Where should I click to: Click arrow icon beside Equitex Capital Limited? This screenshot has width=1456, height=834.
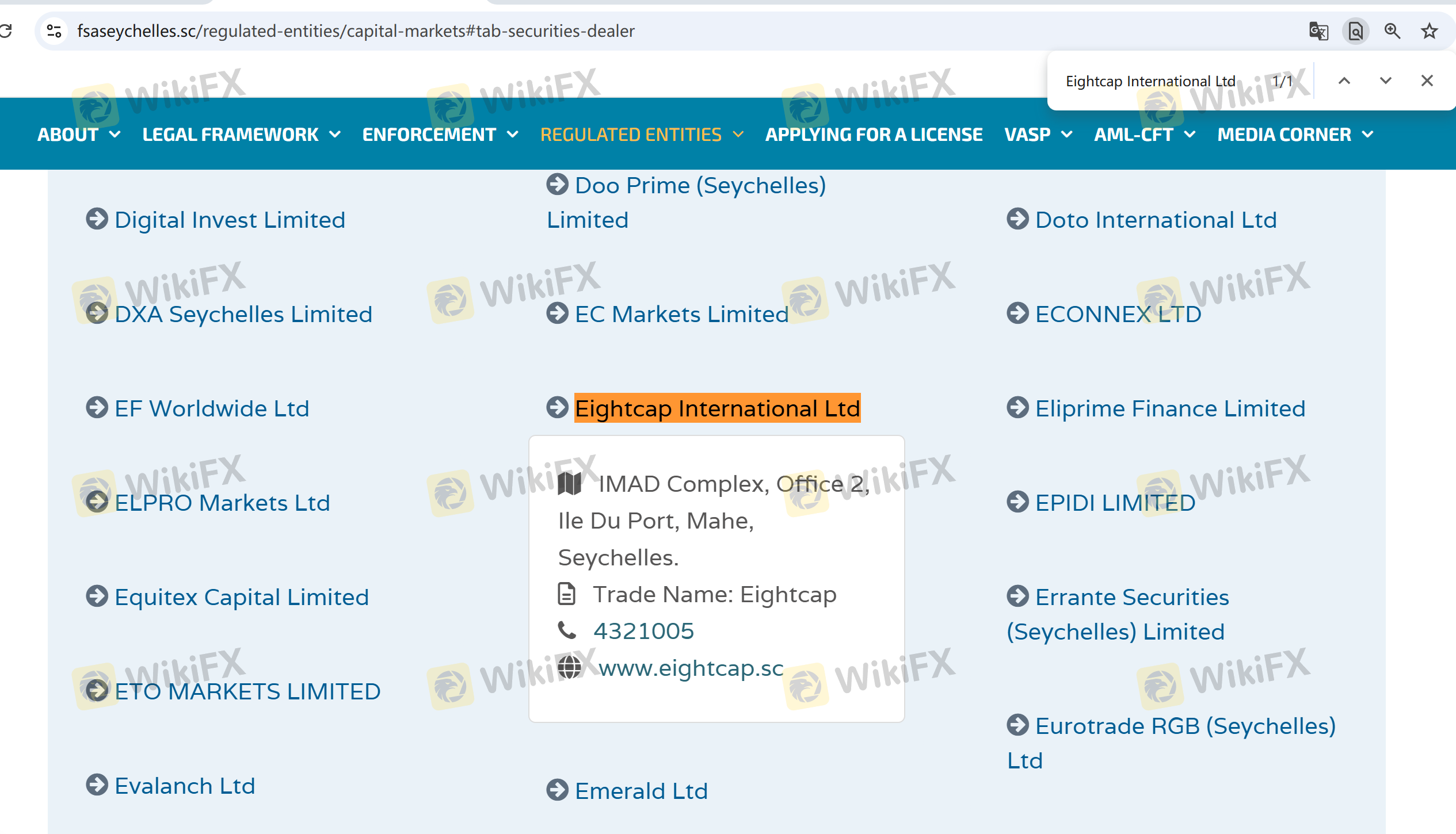pos(97,596)
